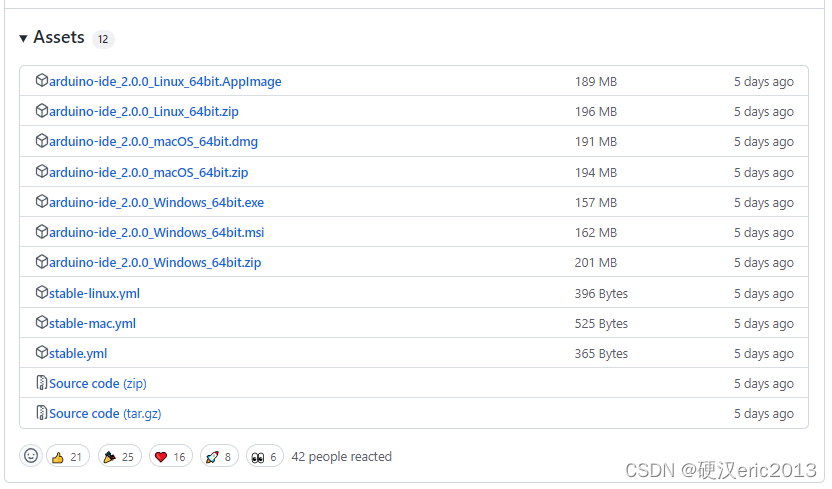The height and width of the screenshot is (489, 832).
Task: Click the Assets count badge 12
Action: click(x=103, y=39)
